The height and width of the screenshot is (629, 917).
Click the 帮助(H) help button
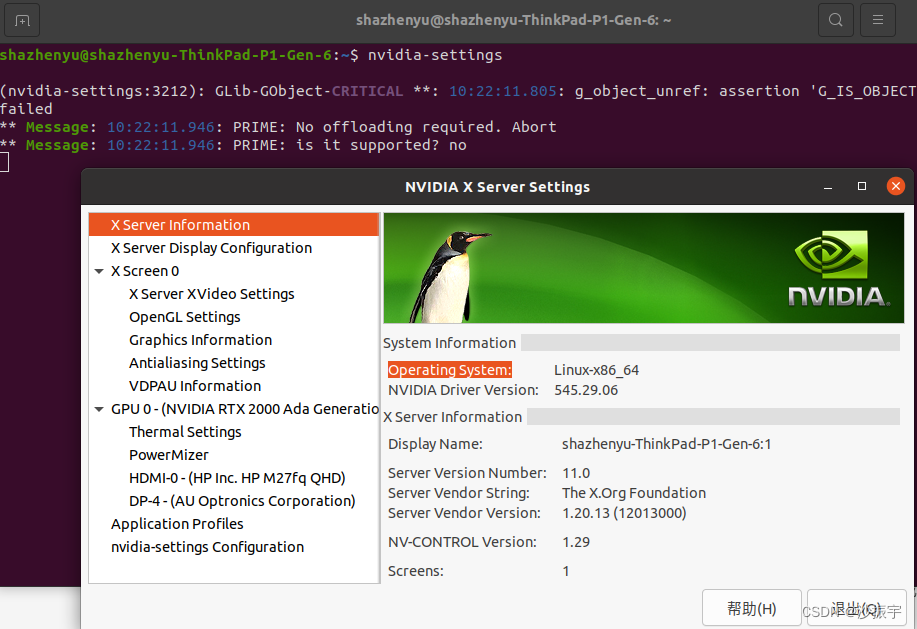click(x=751, y=609)
